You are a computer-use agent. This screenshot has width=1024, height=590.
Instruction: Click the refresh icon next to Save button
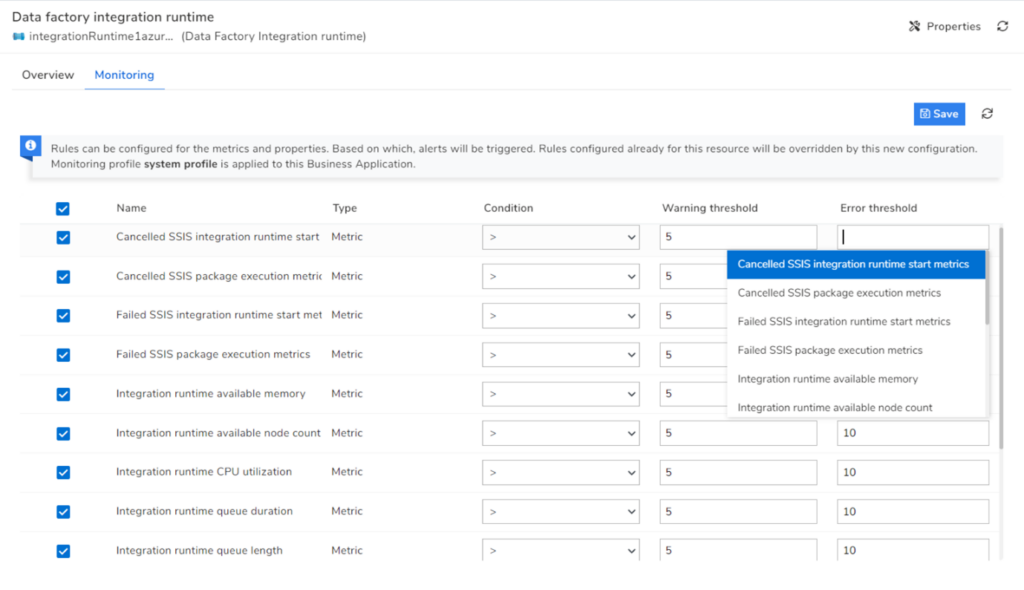987,113
